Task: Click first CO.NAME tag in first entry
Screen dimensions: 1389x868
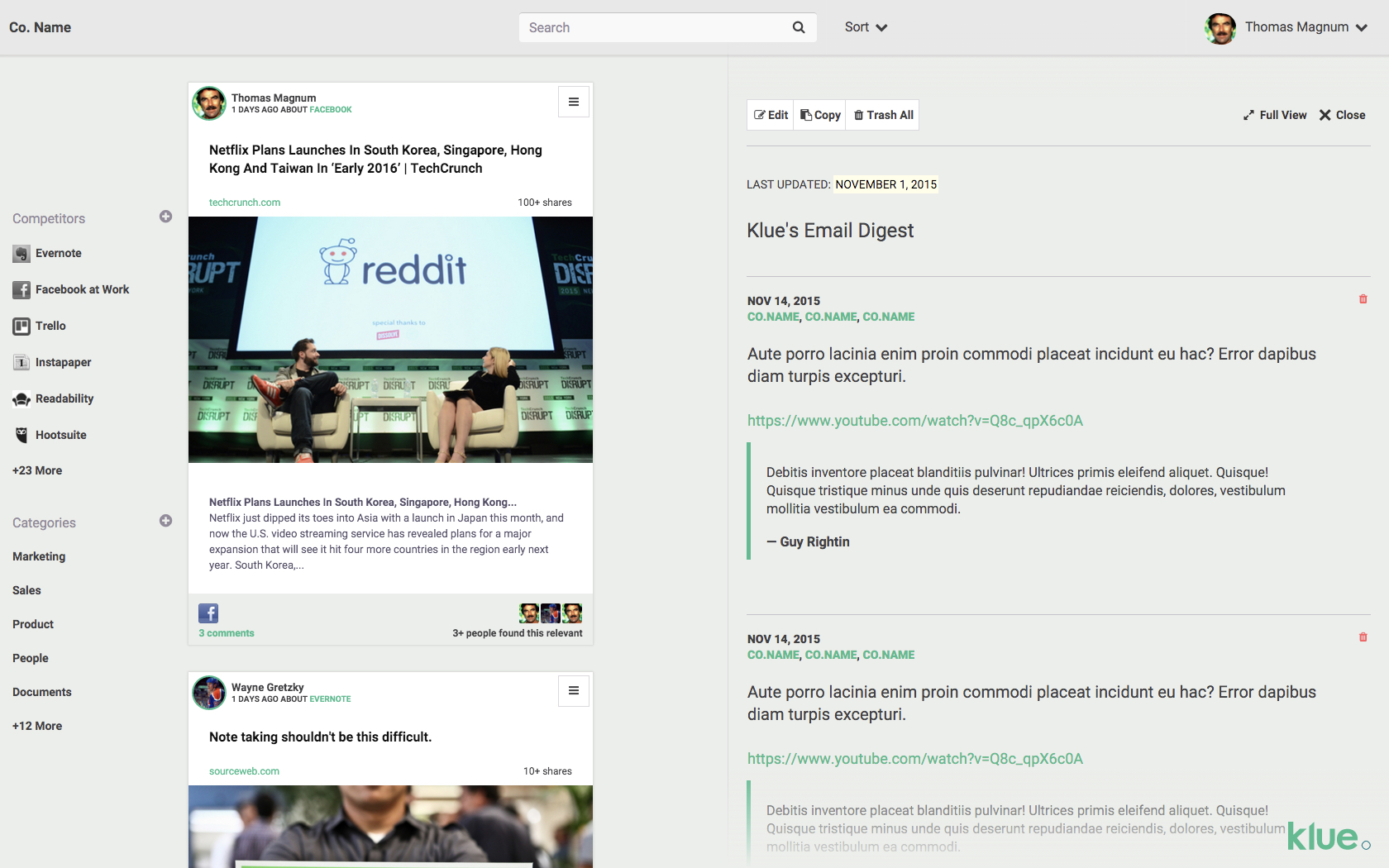Action: [x=773, y=317]
